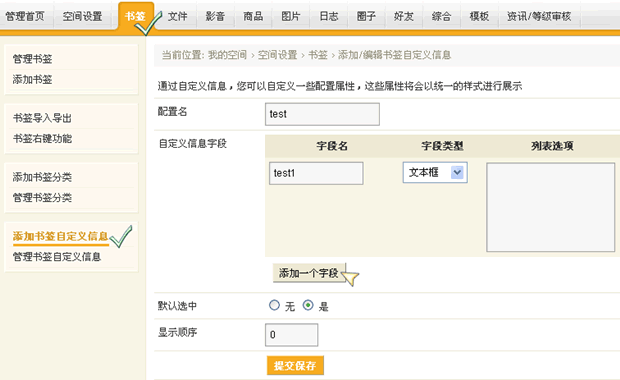
Task: Open the 日志 tab
Action: click(329, 16)
